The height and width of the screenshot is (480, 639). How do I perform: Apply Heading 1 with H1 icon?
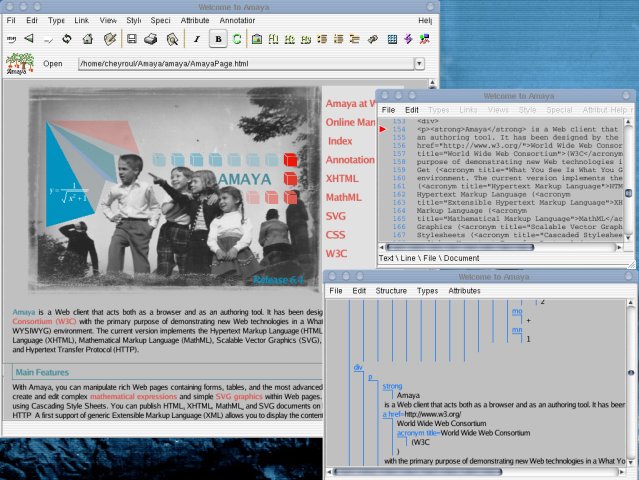273,39
